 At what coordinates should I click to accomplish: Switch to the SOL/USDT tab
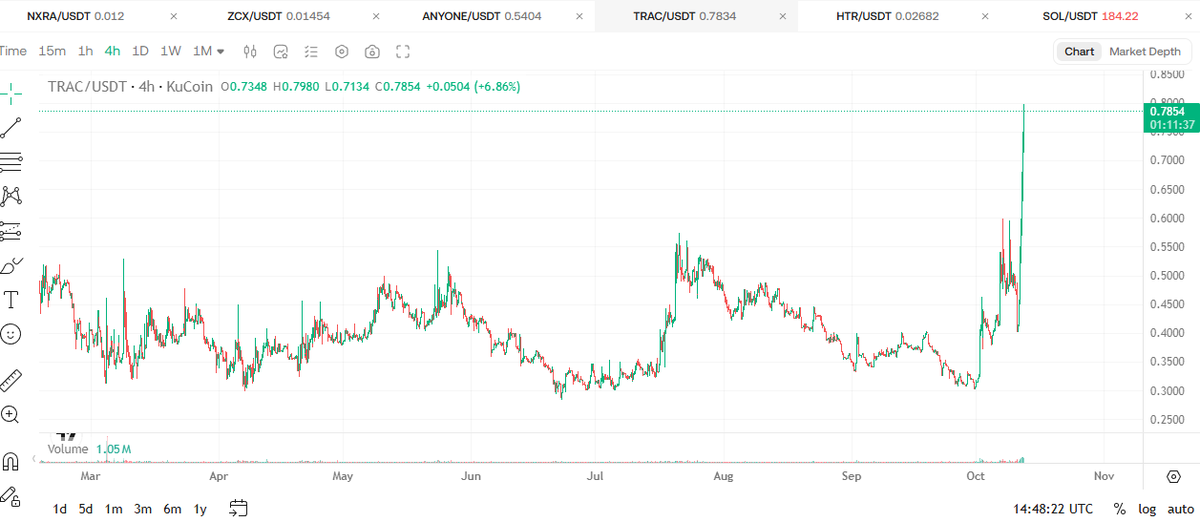tap(1090, 17)
